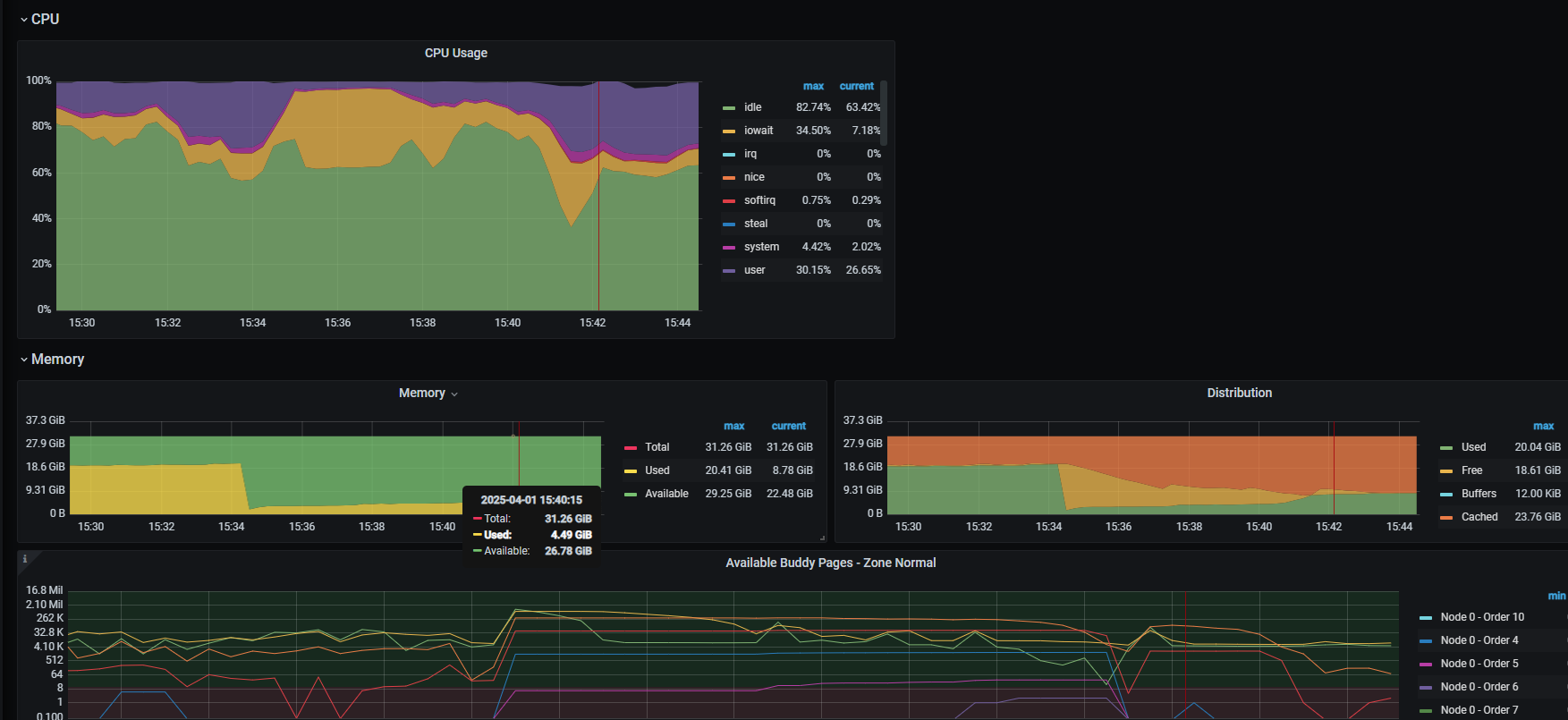This screenshot has width=1568, height=720.
Task: Click the Available Buddy Pages panel title
Action: point(830,563)
